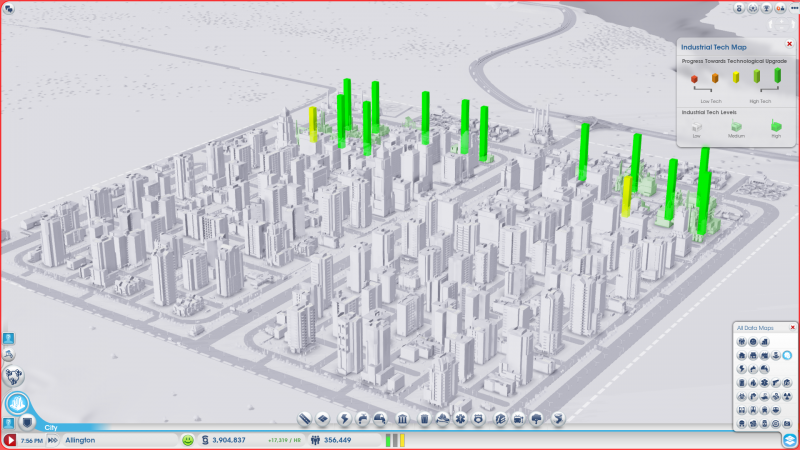
Task: Click the city name Allington
Action: (x=80, y=440)
